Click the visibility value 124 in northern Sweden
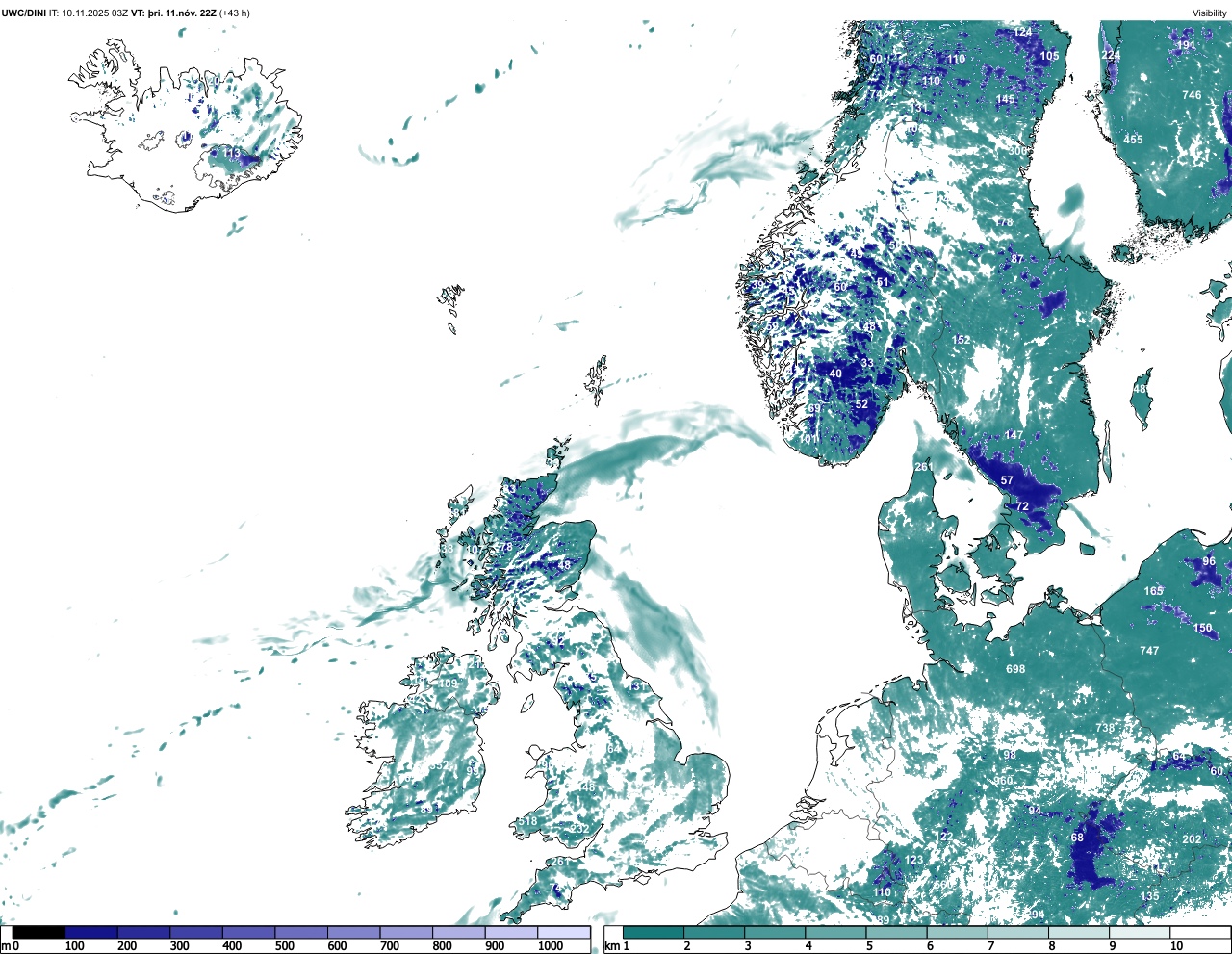Image resolution: width=1232 pixels, height=954 pixels. pyautogui.click(x=1022, y=32)
